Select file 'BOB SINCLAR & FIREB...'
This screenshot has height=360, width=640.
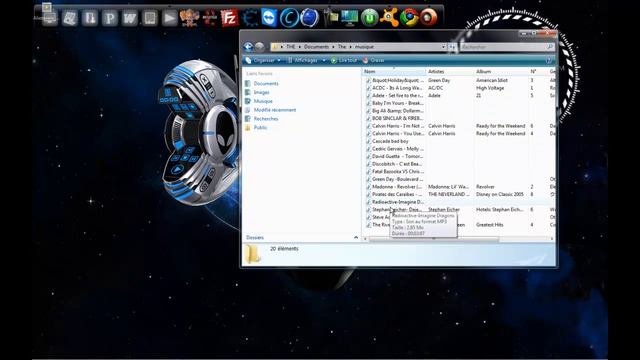pyautogui.click(x=397, y=118)
